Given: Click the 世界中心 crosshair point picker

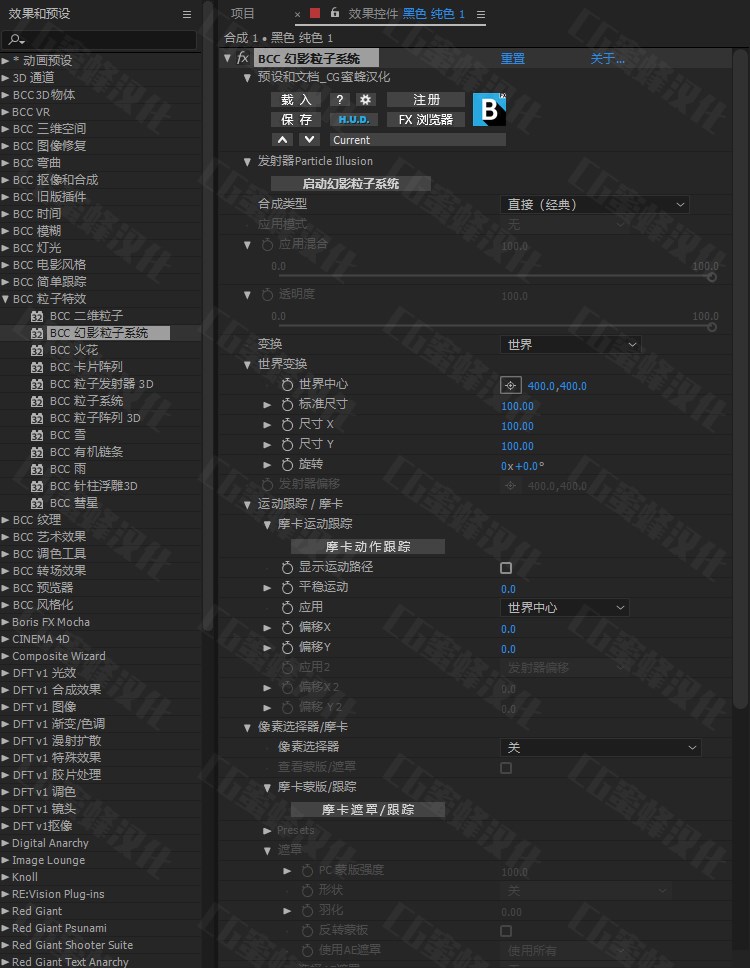Looking at the screenshot, I should 510,386.
